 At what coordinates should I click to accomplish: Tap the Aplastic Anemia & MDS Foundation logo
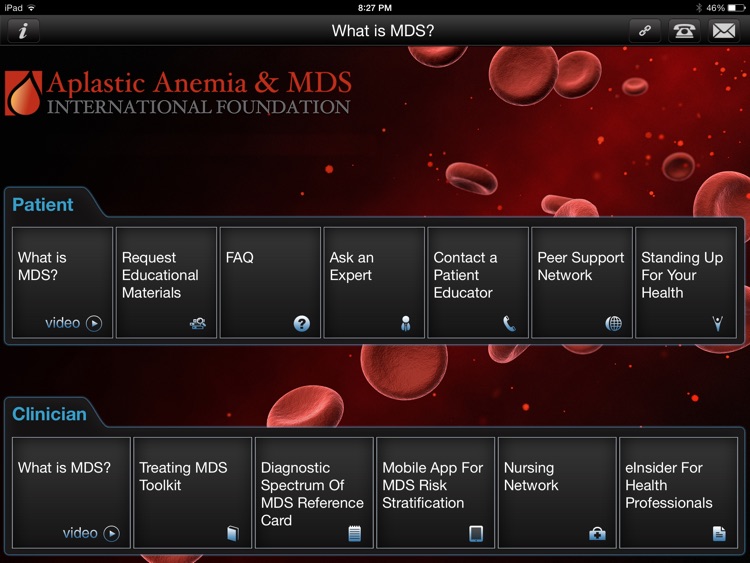pos(178,93)
